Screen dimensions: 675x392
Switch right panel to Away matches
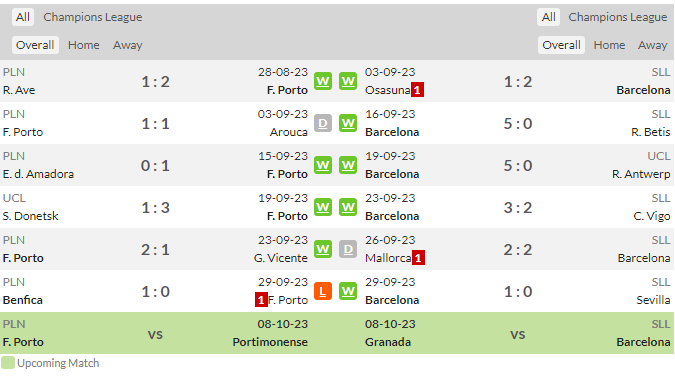click(x=653, y=45)
